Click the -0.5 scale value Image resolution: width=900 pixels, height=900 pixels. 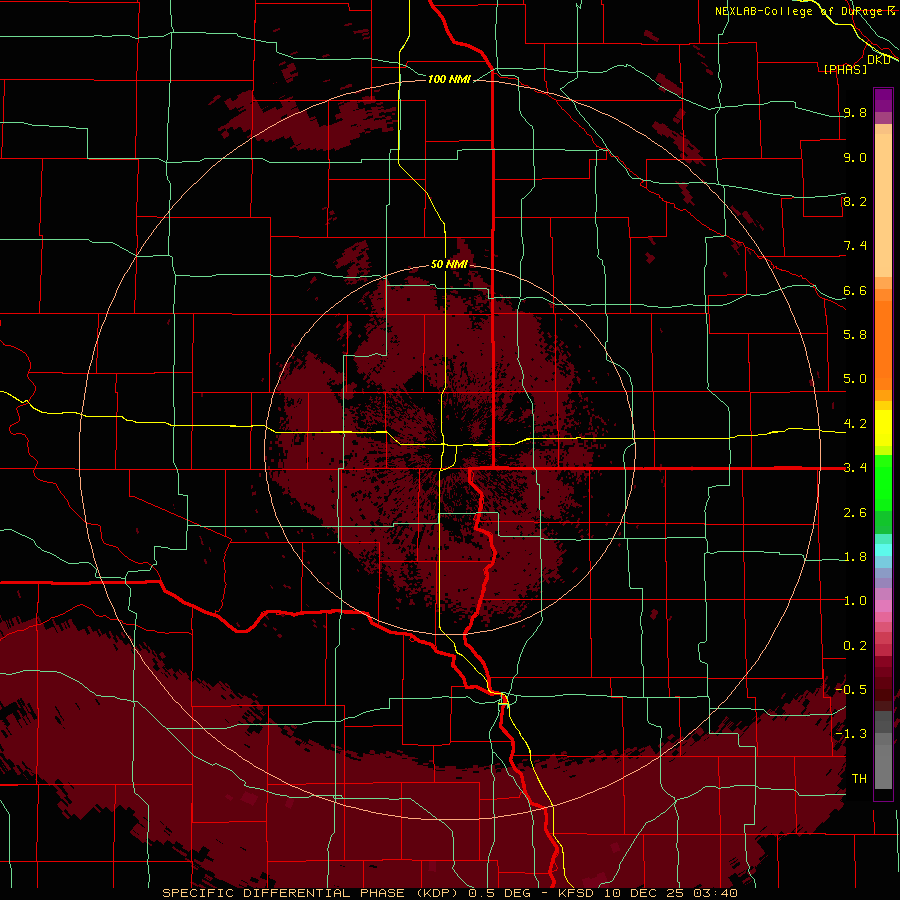click(851, 689)
